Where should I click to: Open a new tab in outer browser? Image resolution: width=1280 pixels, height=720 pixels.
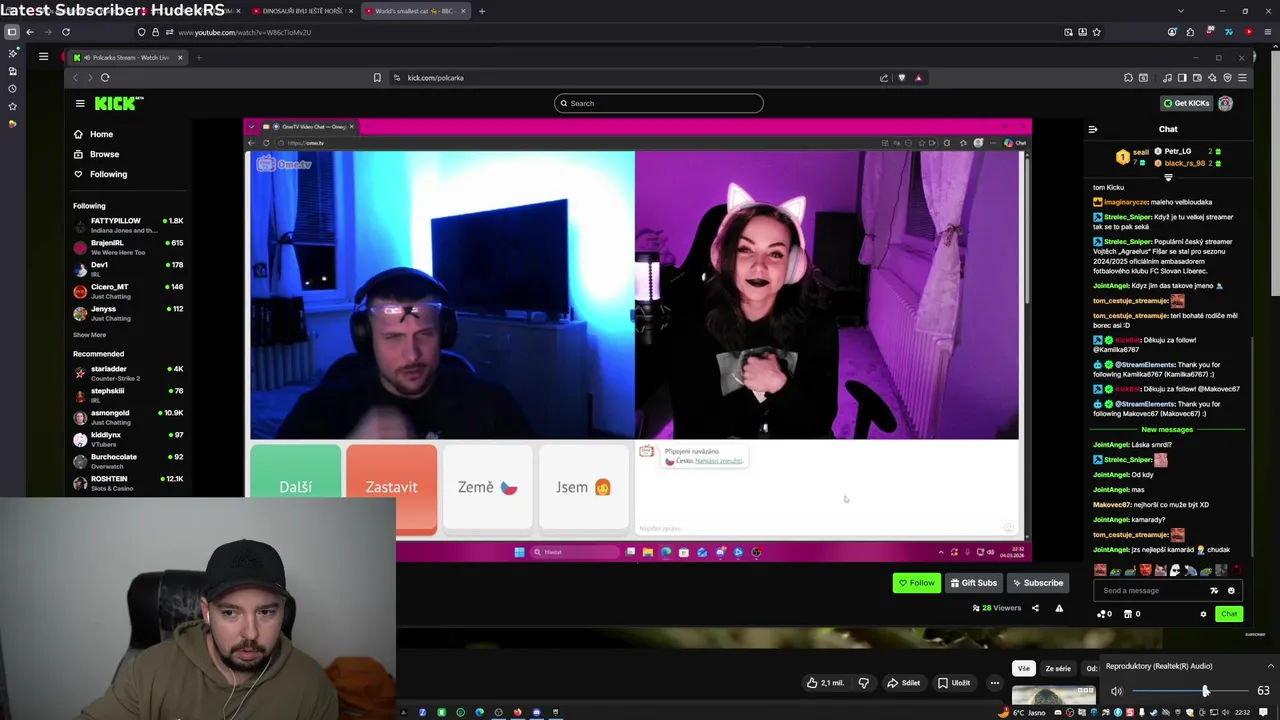[482, 11]
